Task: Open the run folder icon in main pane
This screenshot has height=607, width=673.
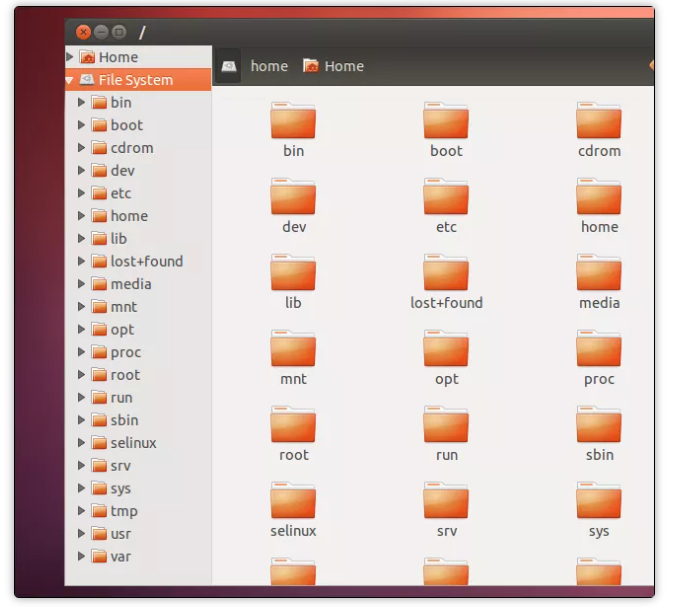Action: pos(446,425)
